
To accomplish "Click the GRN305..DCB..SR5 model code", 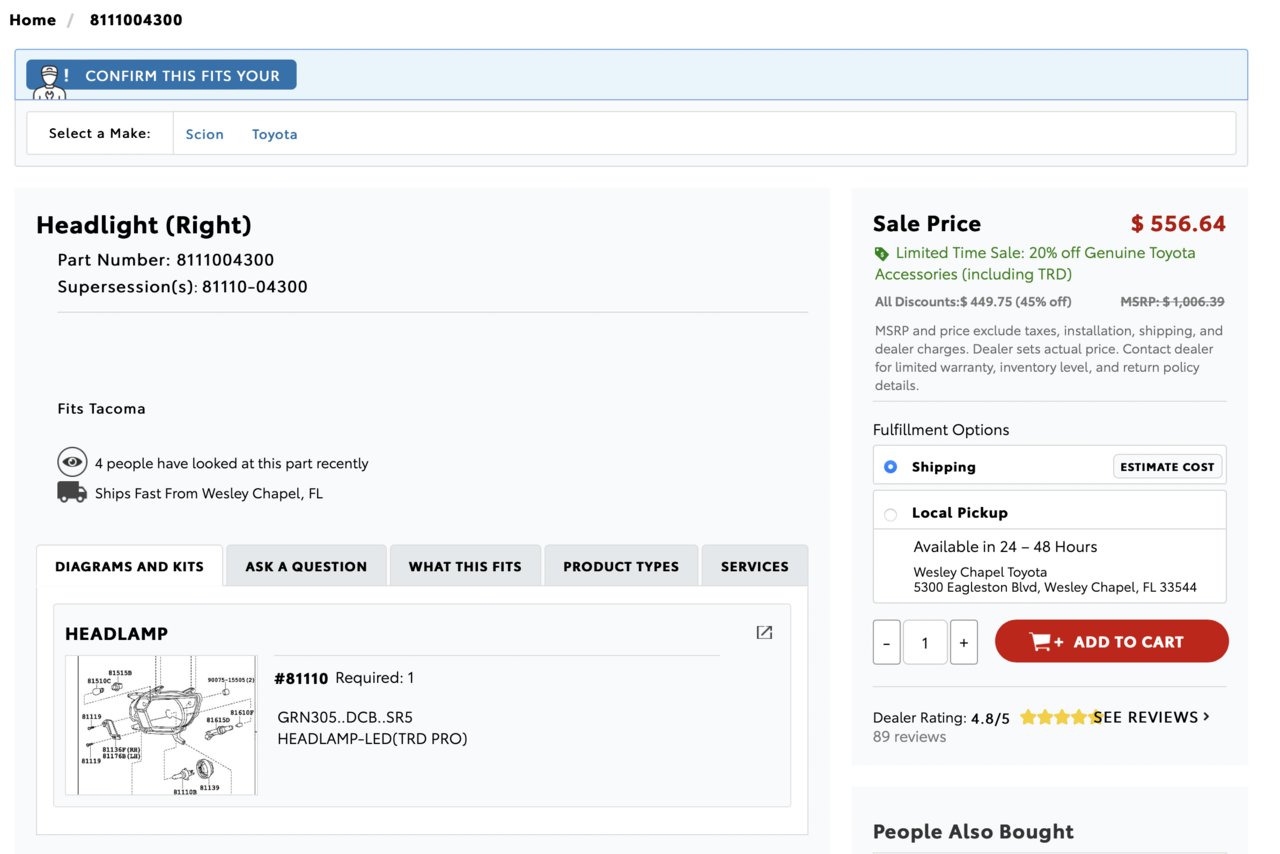I will pyautogui.click(x=345, y=717).
